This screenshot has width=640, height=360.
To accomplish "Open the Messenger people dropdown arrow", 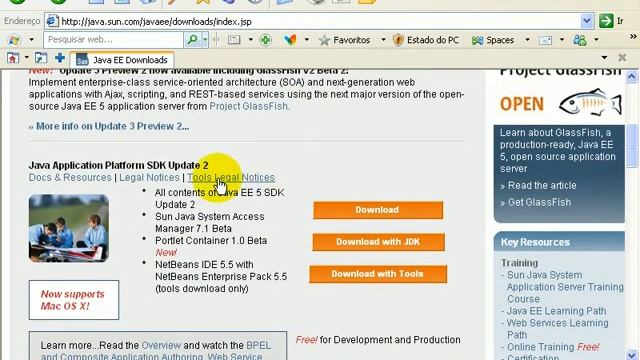I will click(596, 40).
